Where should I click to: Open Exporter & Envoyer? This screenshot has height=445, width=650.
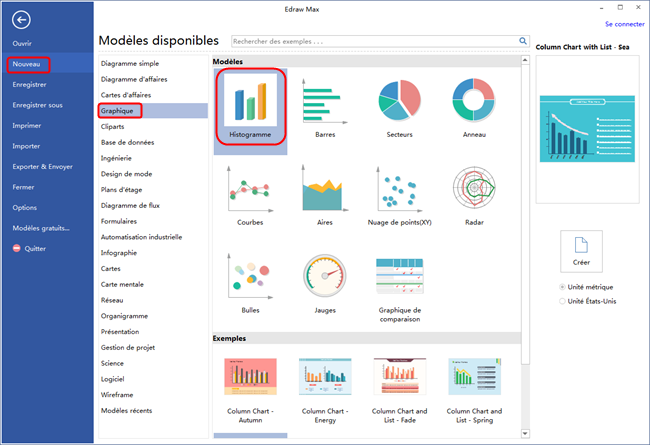click(x=42, y=167)
